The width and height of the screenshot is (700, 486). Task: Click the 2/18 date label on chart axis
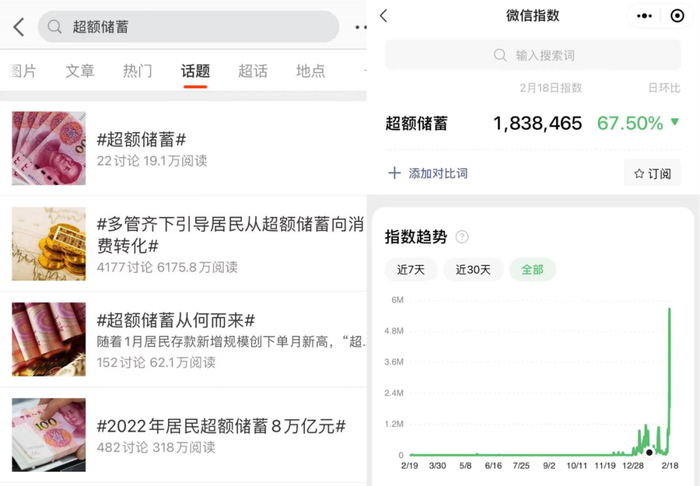point(670,465)
